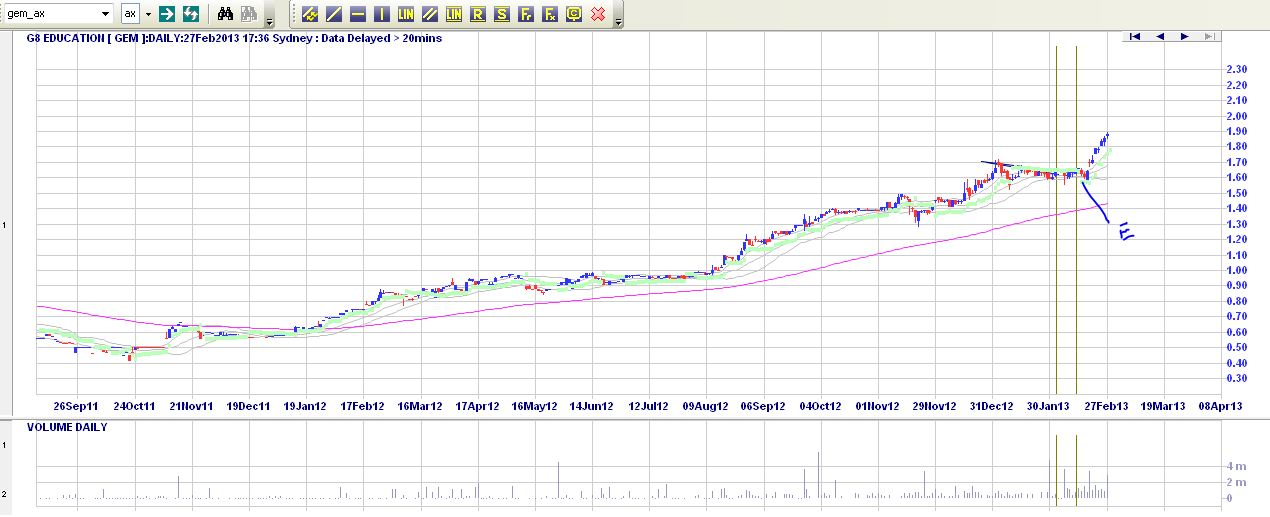The height and width of the screenshot is (517, 1270).
Task: Click in the ax exchange field
Action: click(130, 14)
